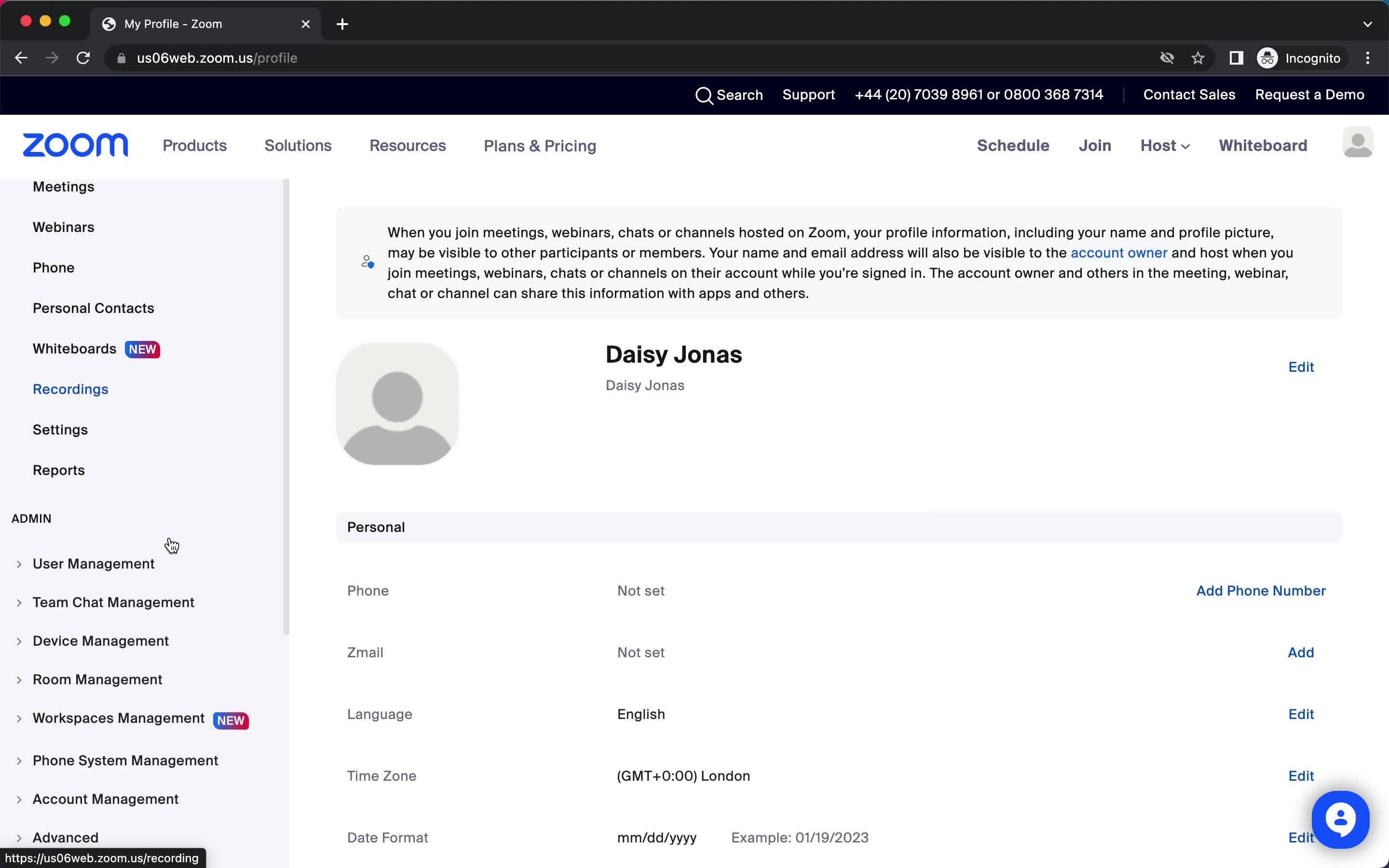Open Settings in the sidebar
This screenshot has width=1389, height=868.
click(x=60, y=430)
